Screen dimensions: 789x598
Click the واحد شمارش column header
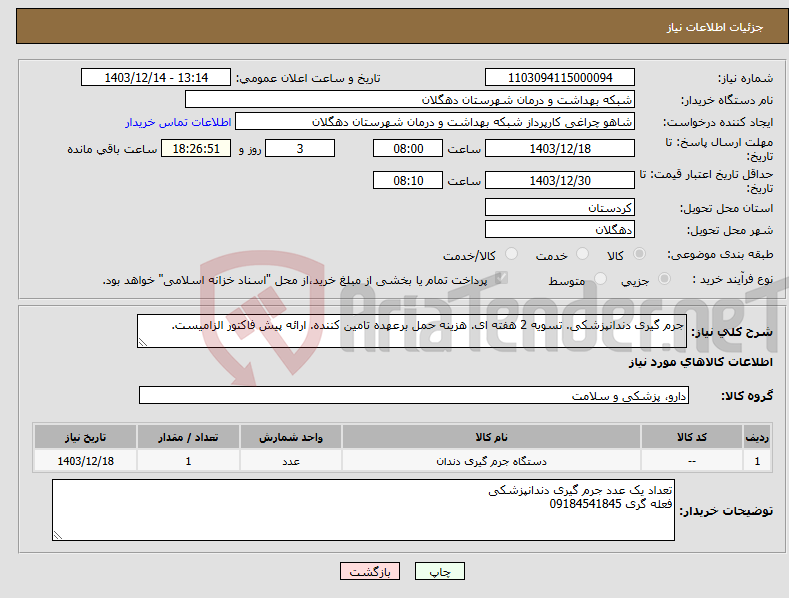pos(291,437)
